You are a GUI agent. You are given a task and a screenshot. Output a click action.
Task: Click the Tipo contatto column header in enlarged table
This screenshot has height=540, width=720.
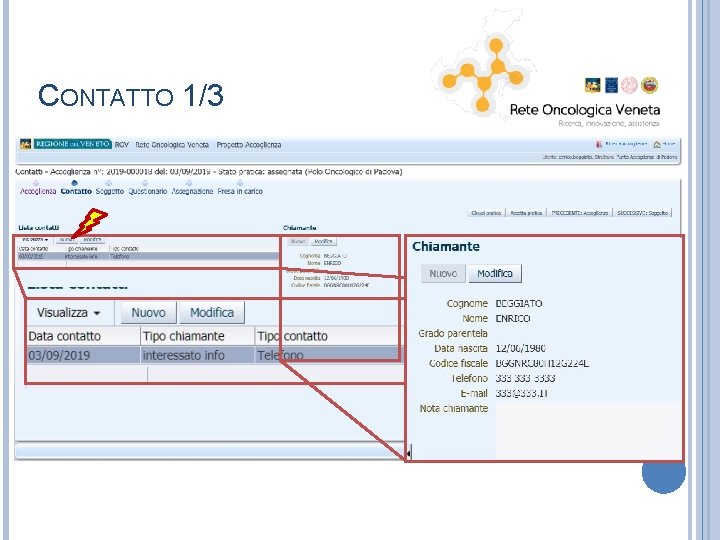click(328, 336)
